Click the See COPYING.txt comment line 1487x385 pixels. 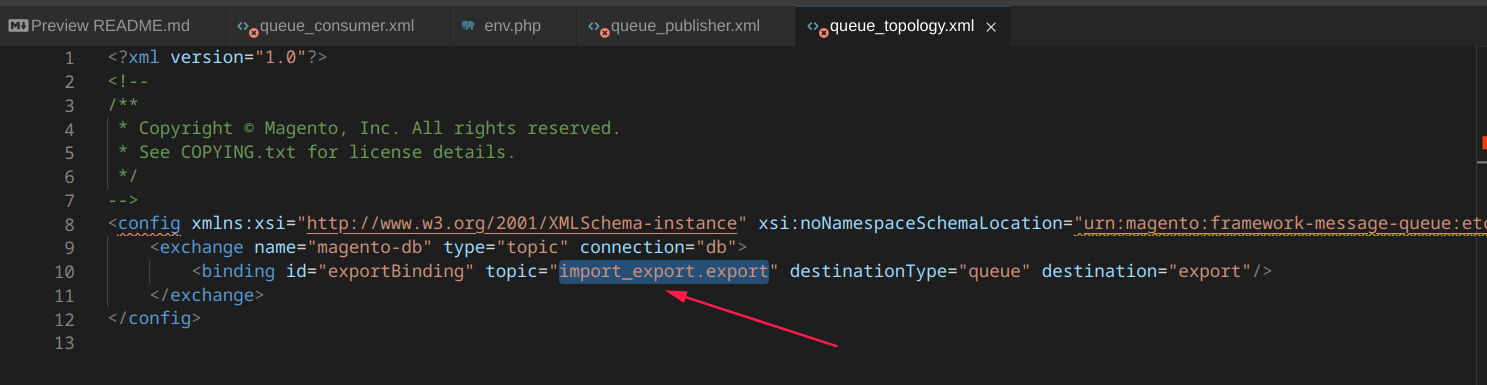coord(317,153)
